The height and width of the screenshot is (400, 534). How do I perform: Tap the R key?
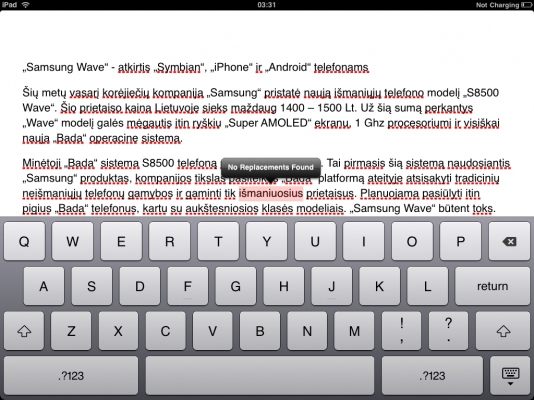tap(170, 241)
